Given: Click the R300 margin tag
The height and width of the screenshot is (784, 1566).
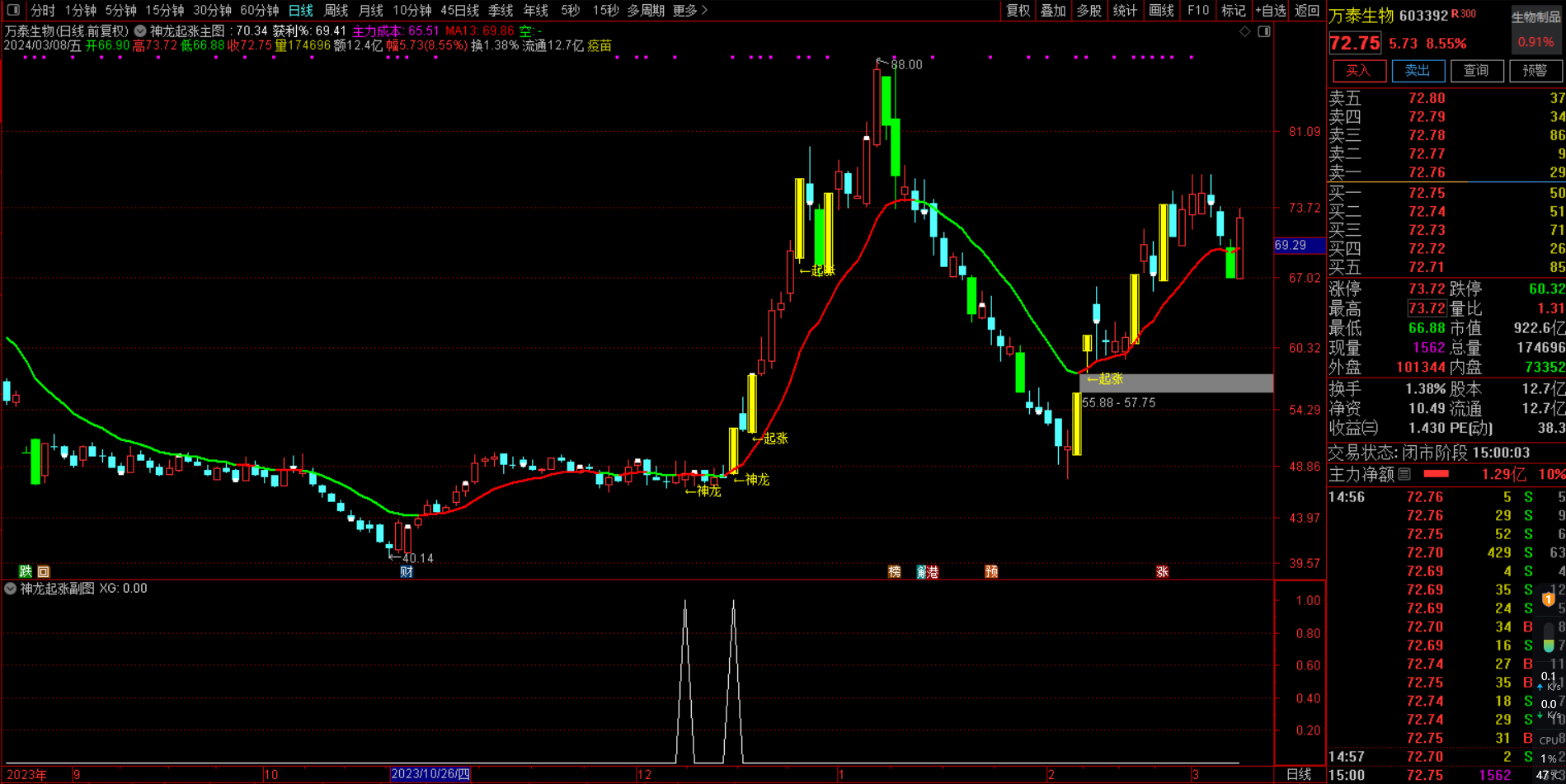Looking at the screenshot, I should pyautogui.click(x=1464, y=14).
